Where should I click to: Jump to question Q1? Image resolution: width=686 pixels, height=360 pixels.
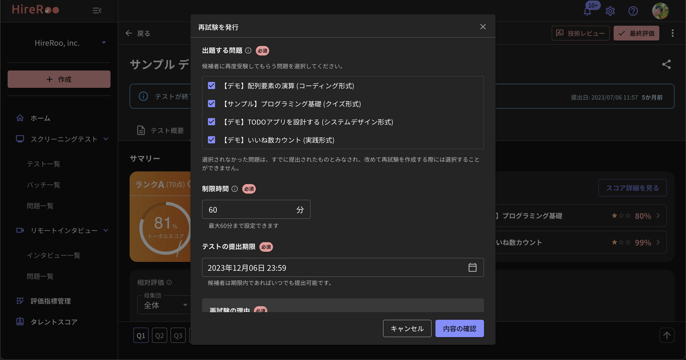(x=141, y=336)
